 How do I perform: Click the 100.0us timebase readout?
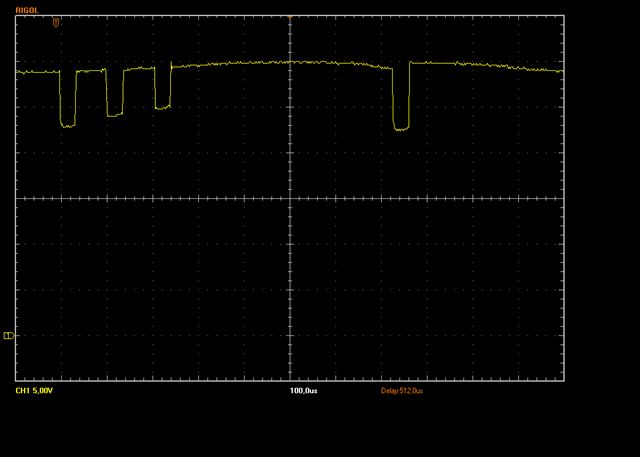303,390
